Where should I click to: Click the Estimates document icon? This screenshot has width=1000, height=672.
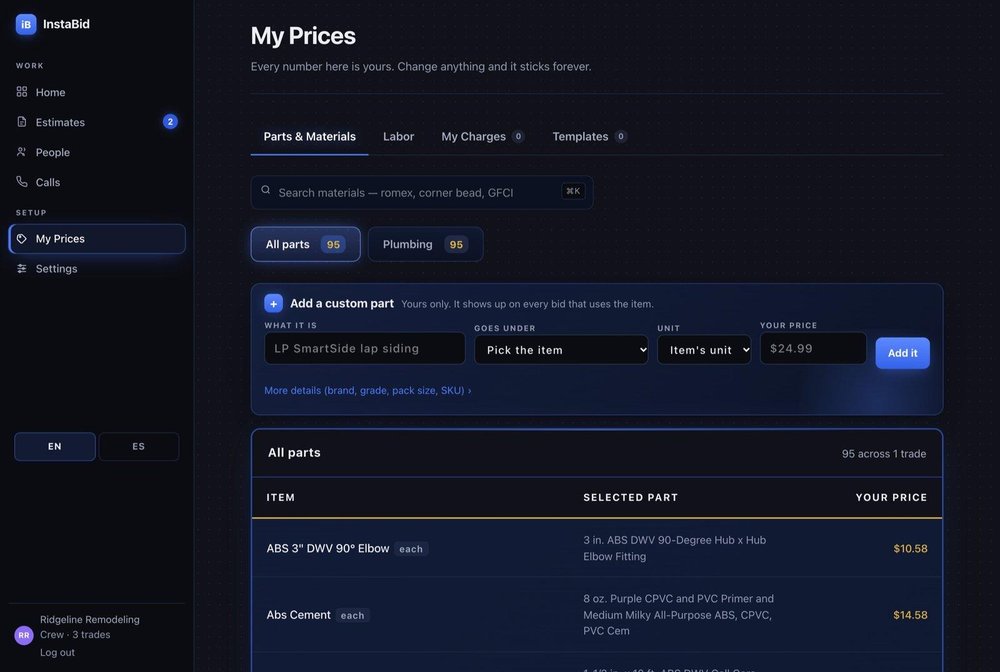click(22, 122)
